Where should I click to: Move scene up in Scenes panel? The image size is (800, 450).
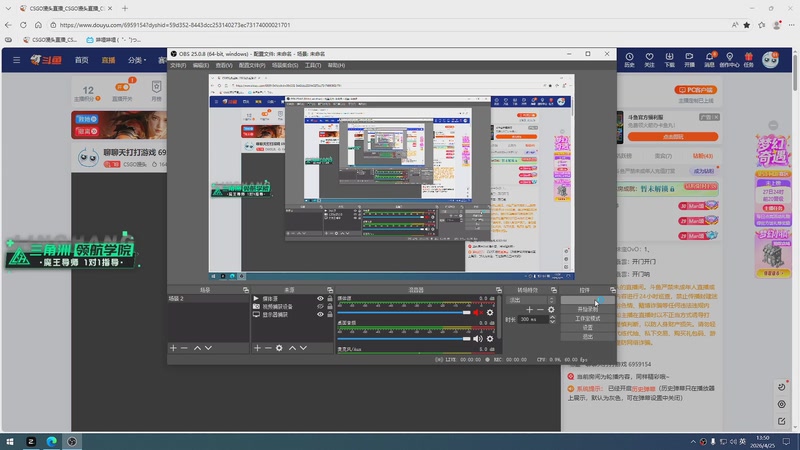tap(197, 348)
